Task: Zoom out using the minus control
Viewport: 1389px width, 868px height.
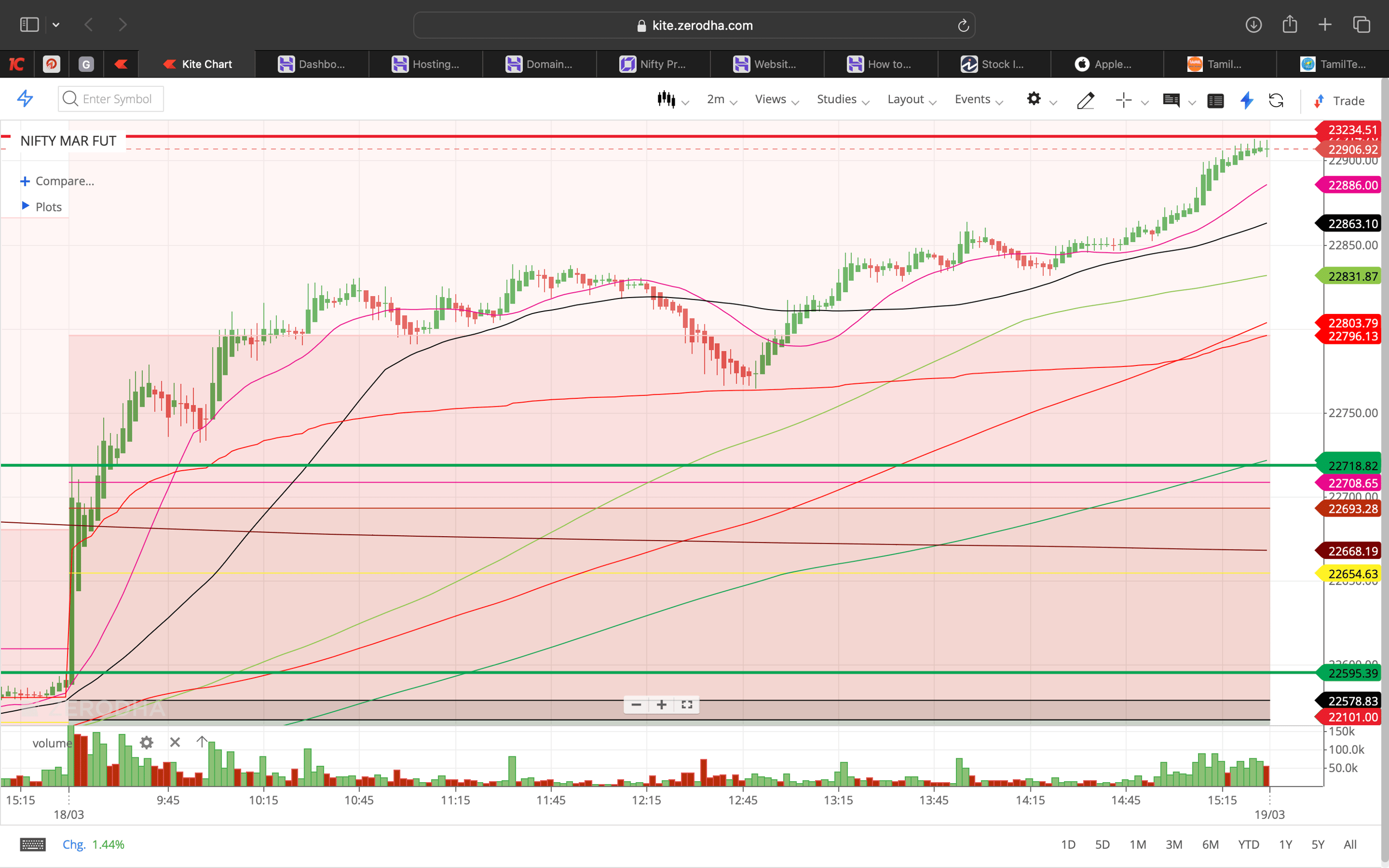Action: click(635, 704)
